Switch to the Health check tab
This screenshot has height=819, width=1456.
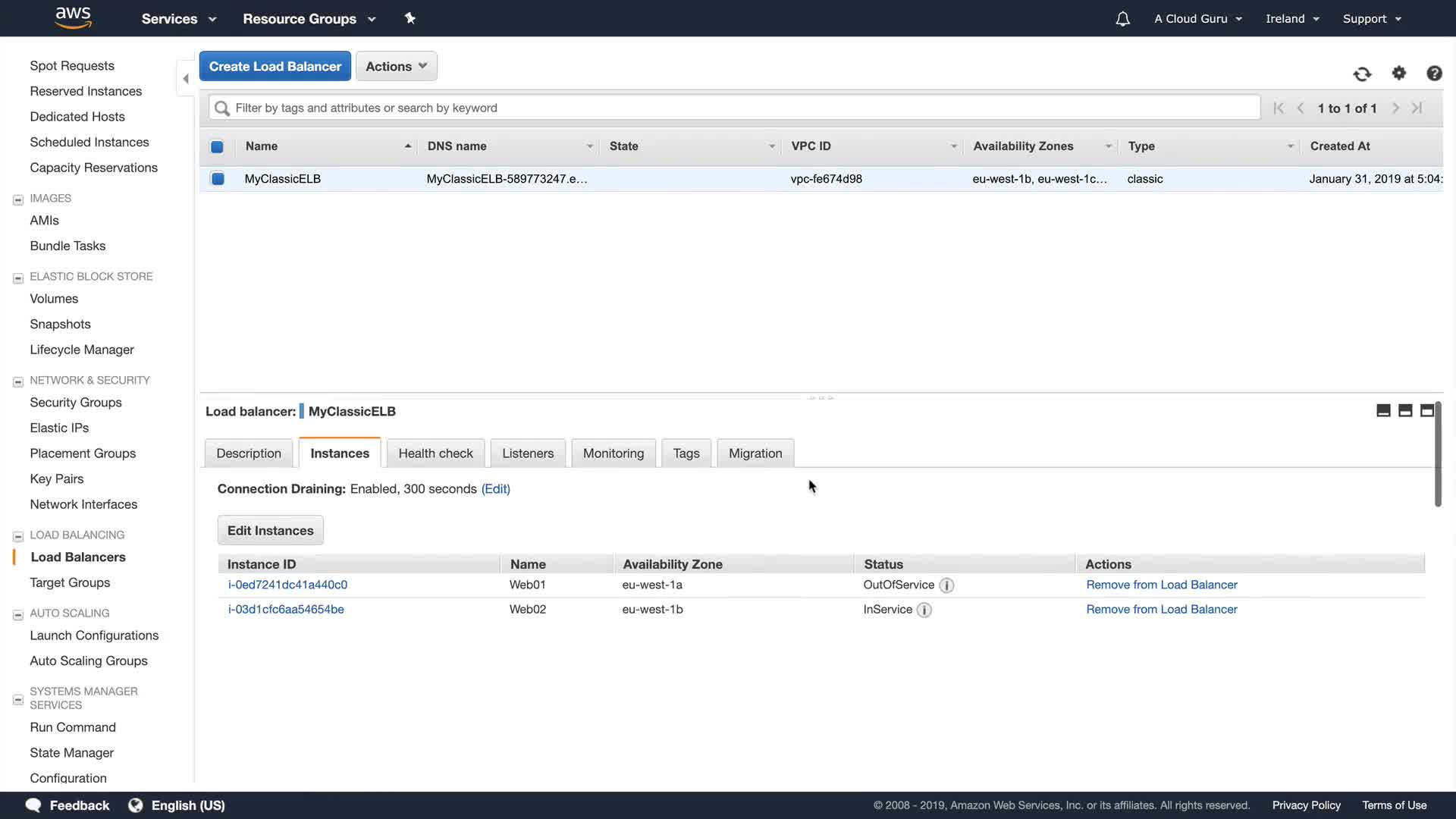coord(435,453)
